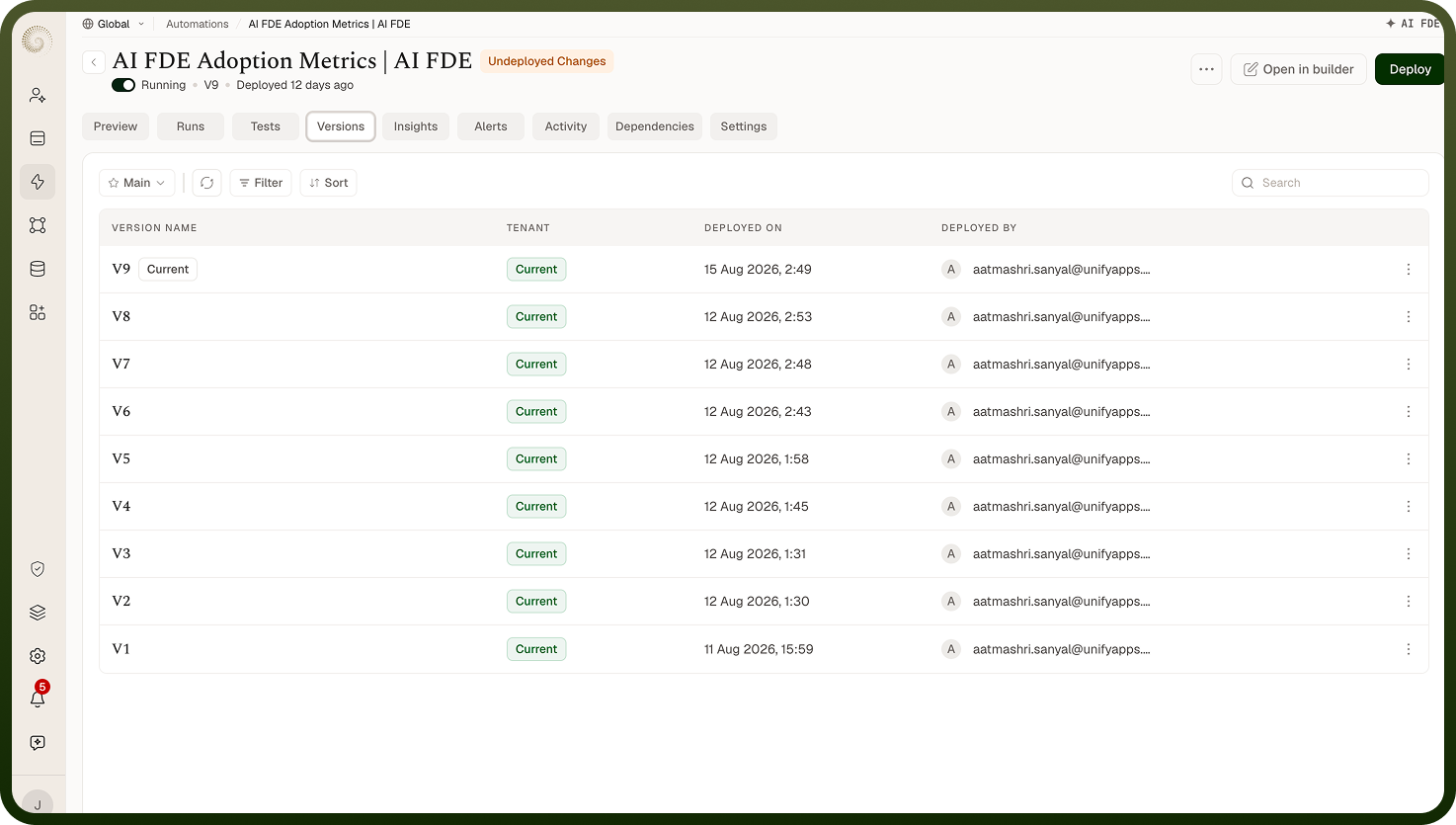
Task: Switch to the Insights tab
Action: point(416,126)
